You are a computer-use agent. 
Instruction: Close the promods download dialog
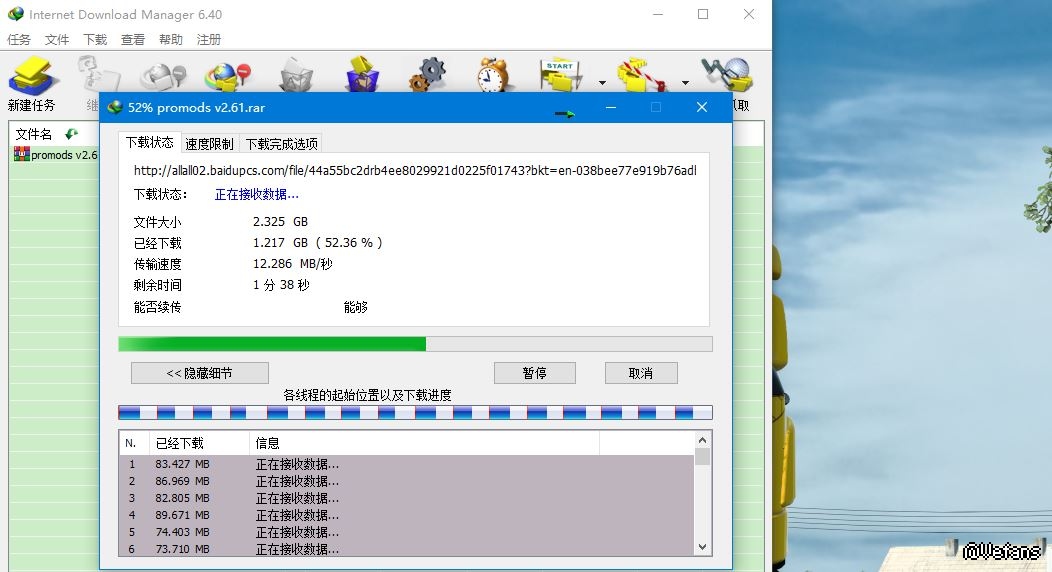coord(702,107)
